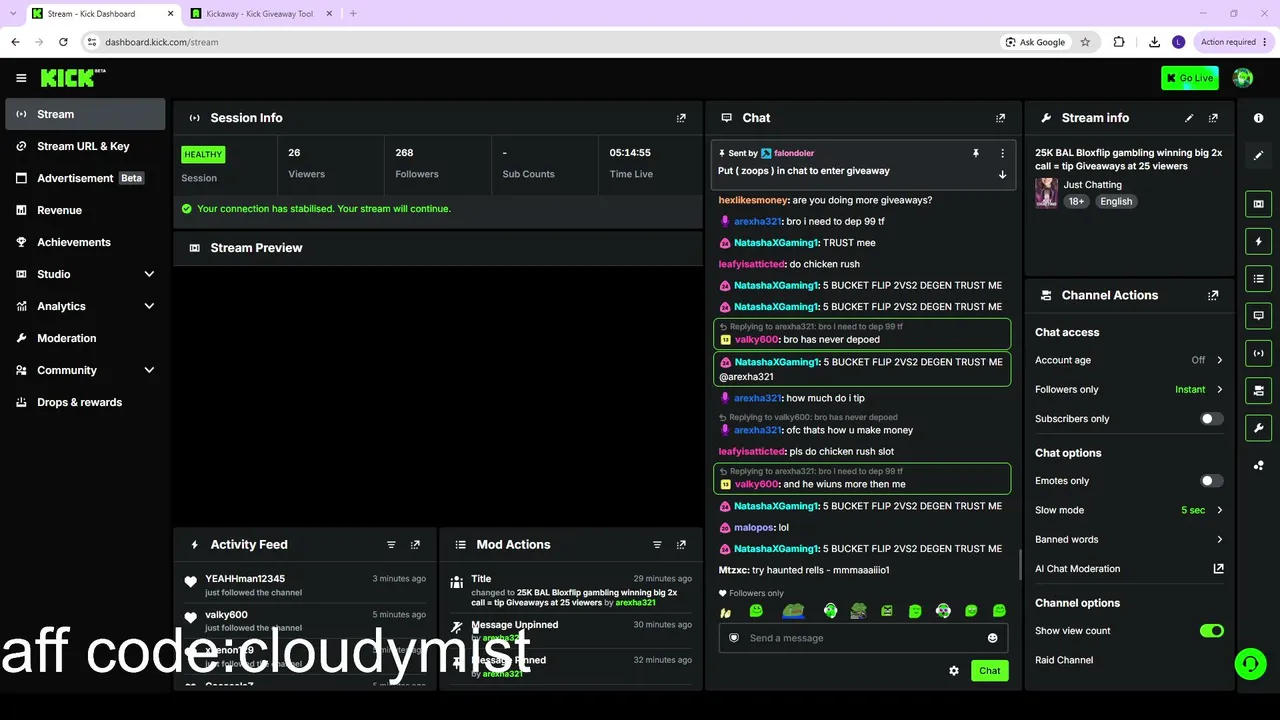Click the browser address bar
This screenshot has width=1280, height=720.
pyautogui.click(x=540, y=42)
